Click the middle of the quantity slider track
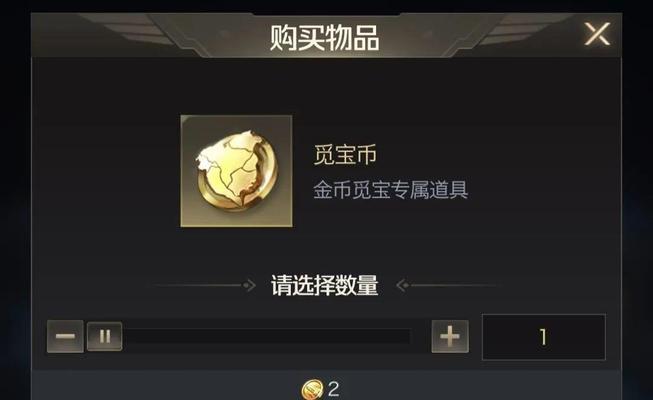This screenshot has height=400, width=653. (x=267, y=336)
